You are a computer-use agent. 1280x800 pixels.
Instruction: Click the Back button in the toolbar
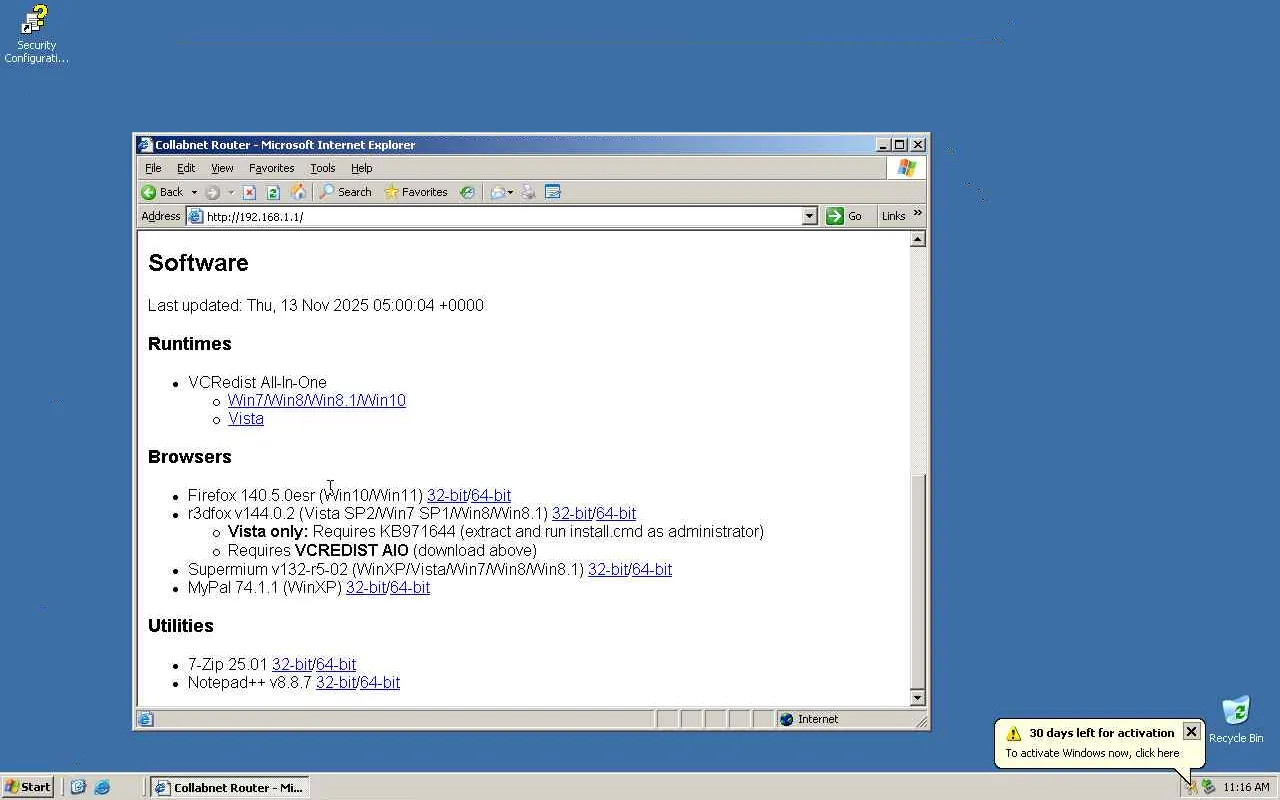tap(162, 192)
